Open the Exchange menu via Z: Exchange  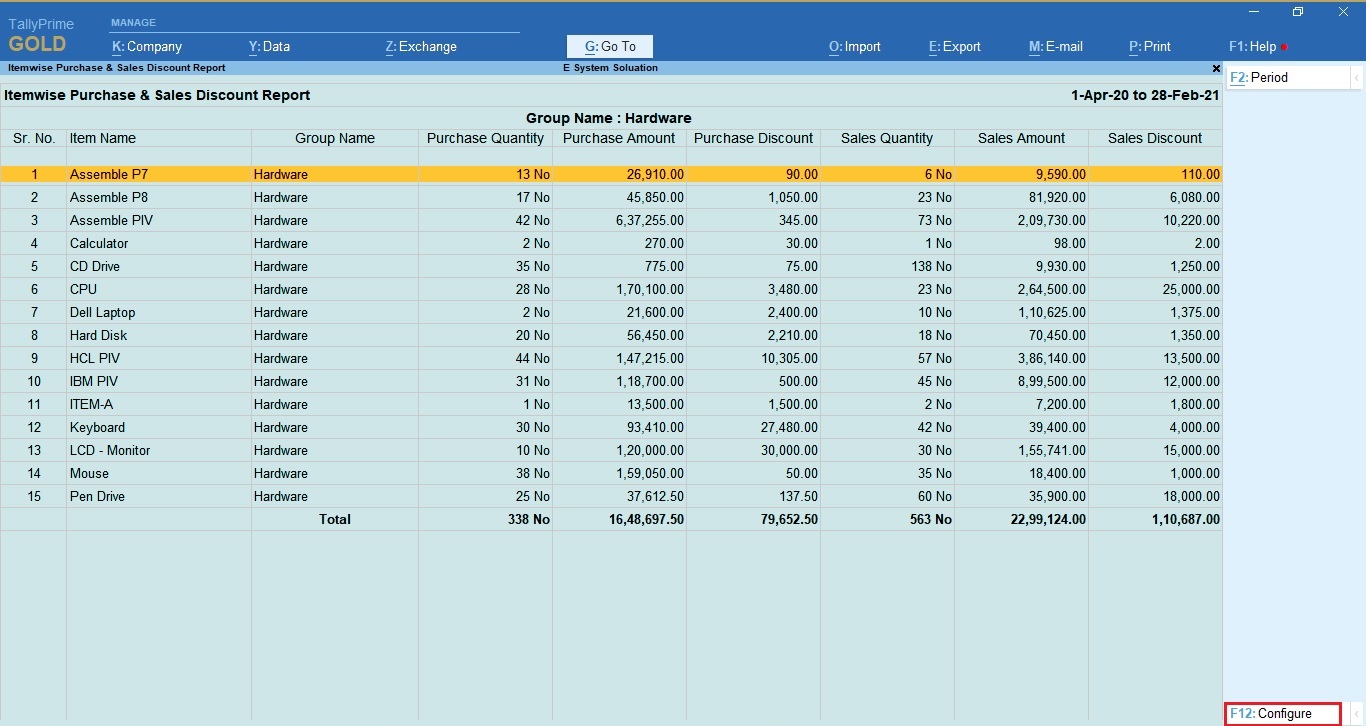pyautogui.click(x=420, y=46)
